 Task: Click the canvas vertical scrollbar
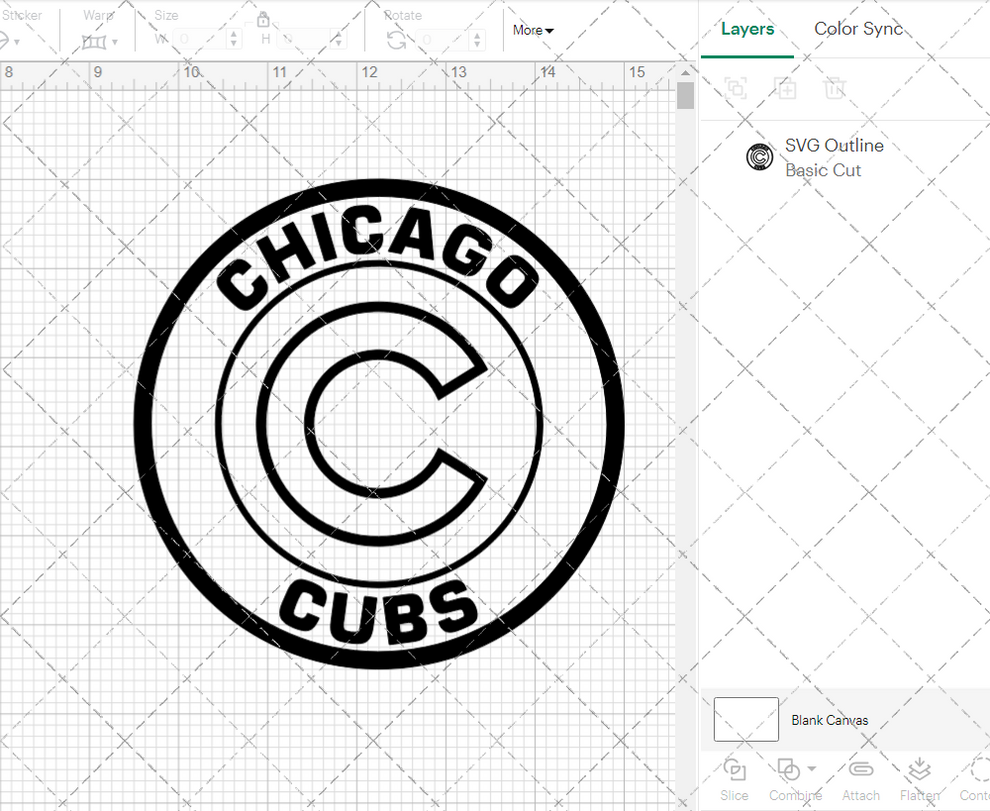click(x=686, y=95)
